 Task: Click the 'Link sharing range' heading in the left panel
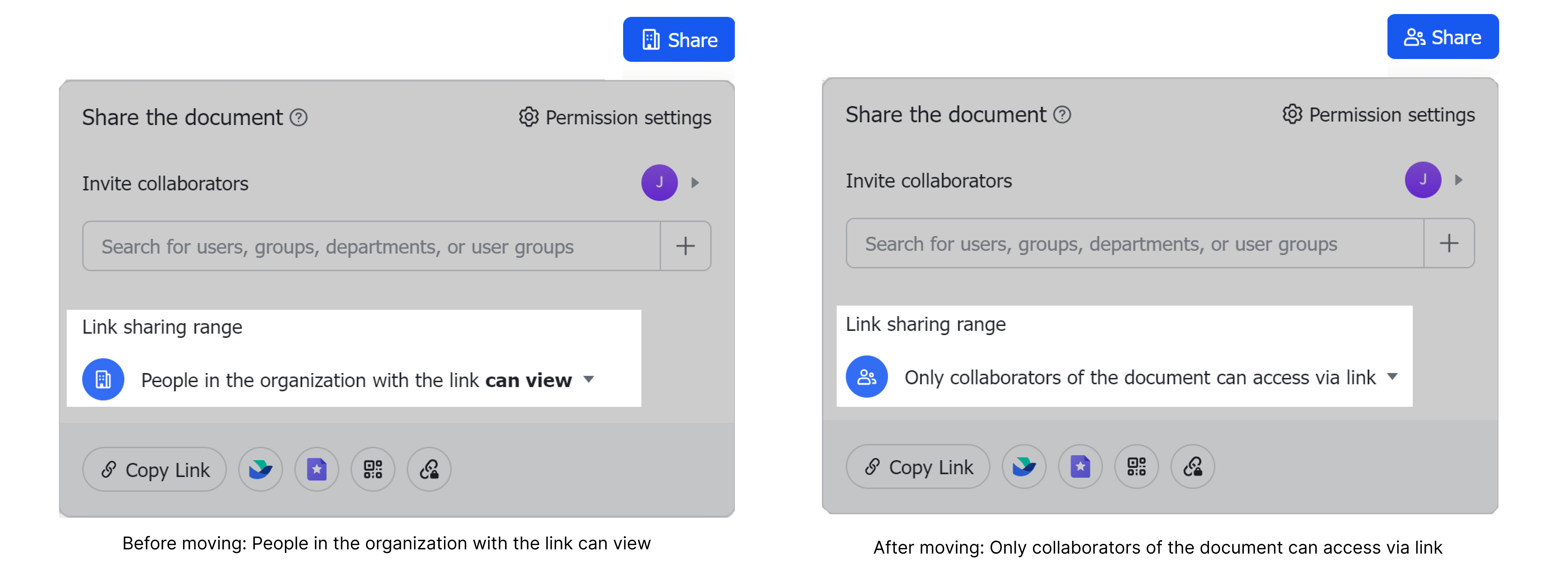click(x=162, y=327)
